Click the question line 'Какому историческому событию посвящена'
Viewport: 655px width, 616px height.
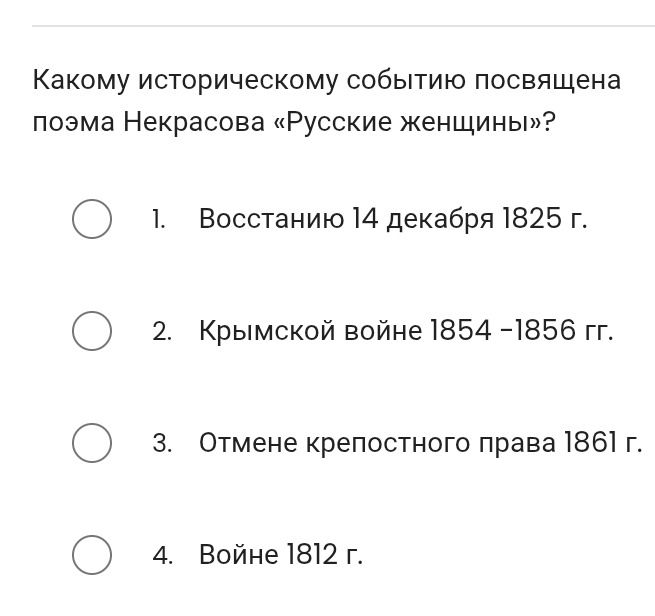(327, 81)
